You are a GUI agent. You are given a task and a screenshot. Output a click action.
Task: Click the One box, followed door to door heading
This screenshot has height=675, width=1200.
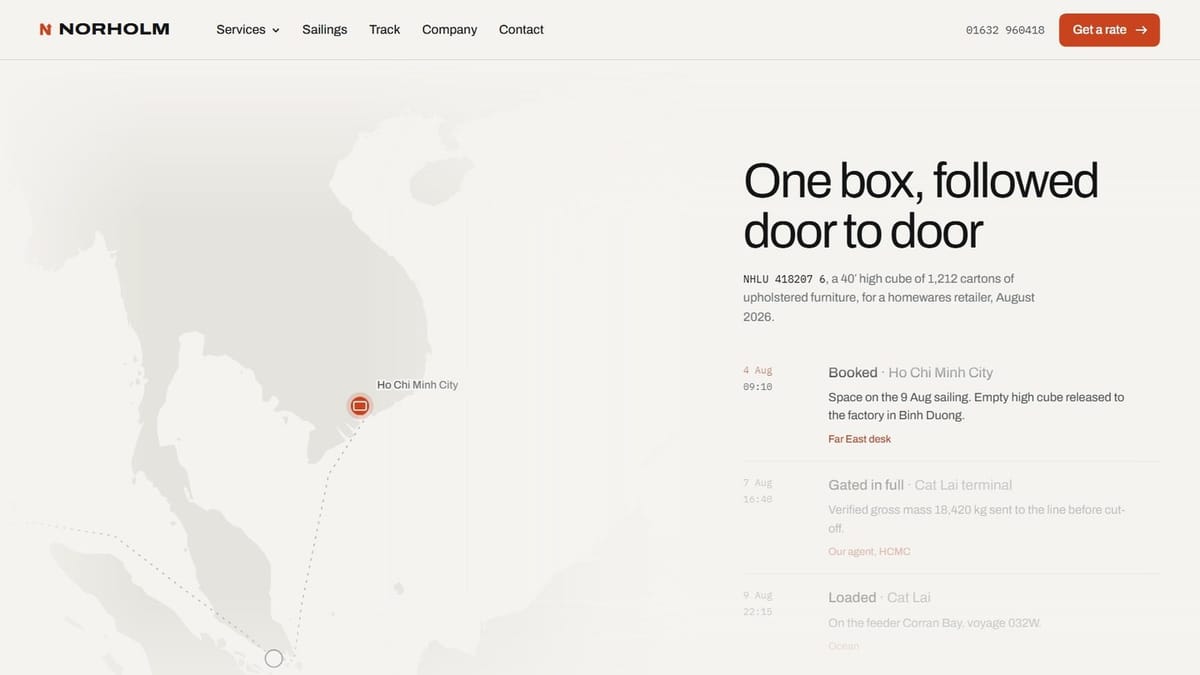tap(920, 205)
